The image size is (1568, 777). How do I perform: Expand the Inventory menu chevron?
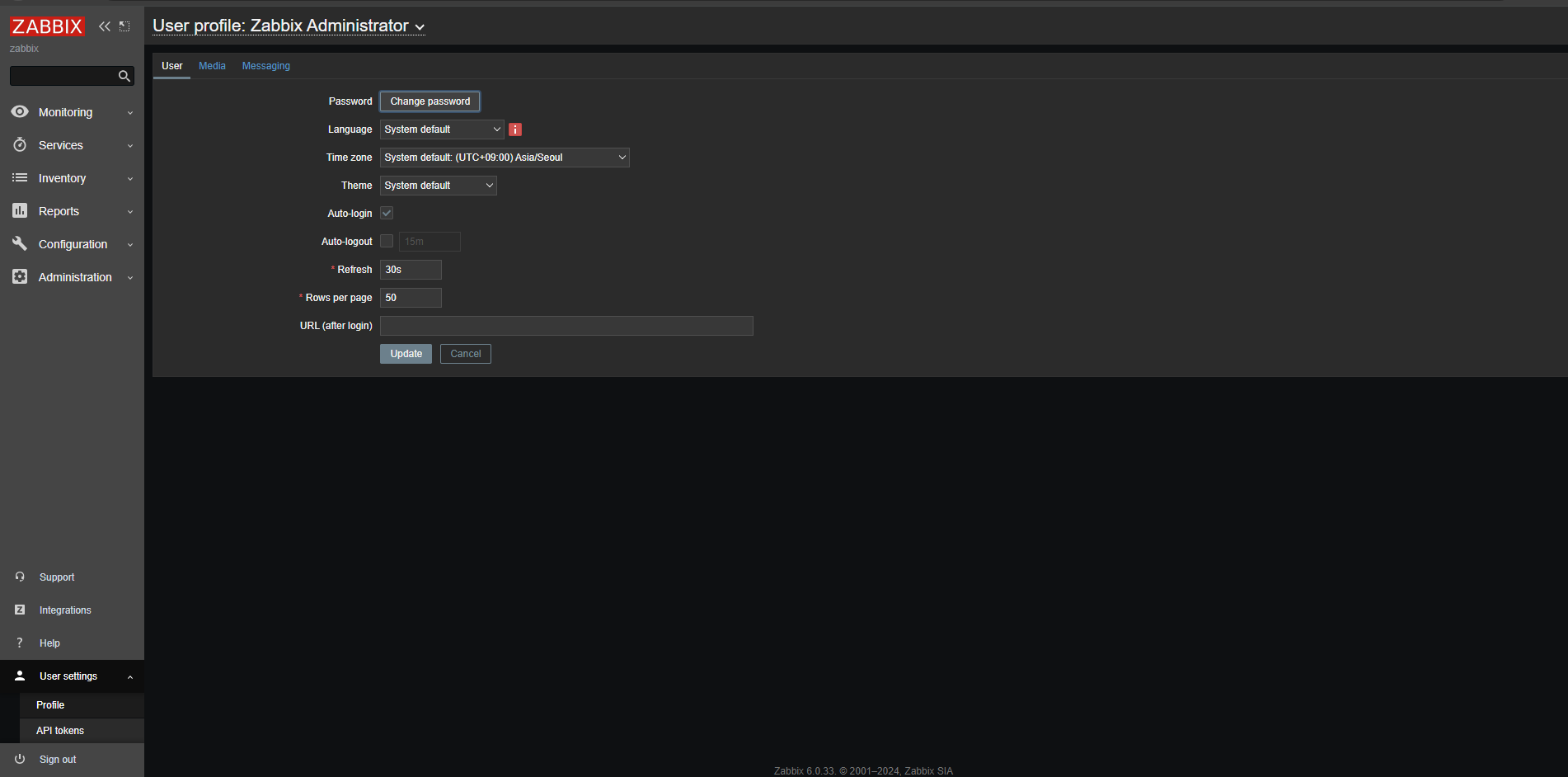tap(130, 179)
